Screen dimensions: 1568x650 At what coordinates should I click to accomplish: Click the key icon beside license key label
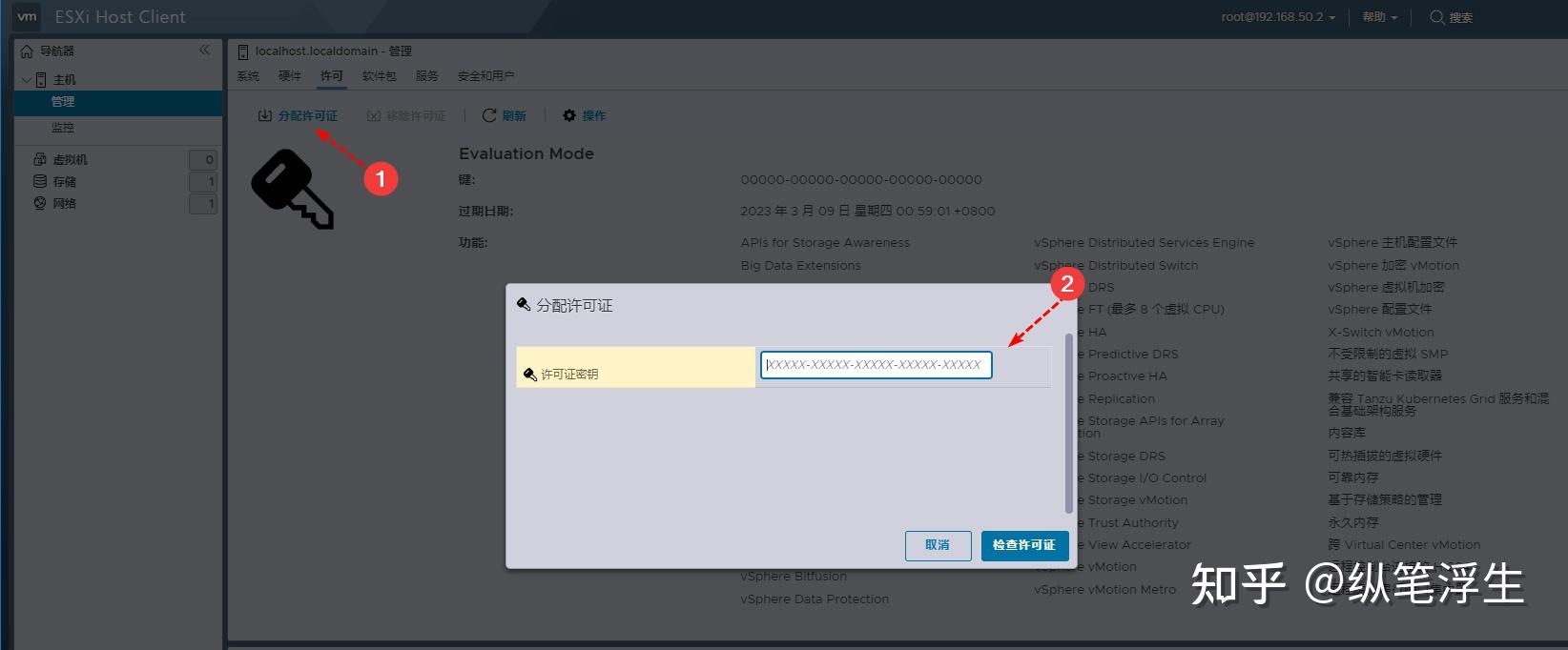point(530,375)
